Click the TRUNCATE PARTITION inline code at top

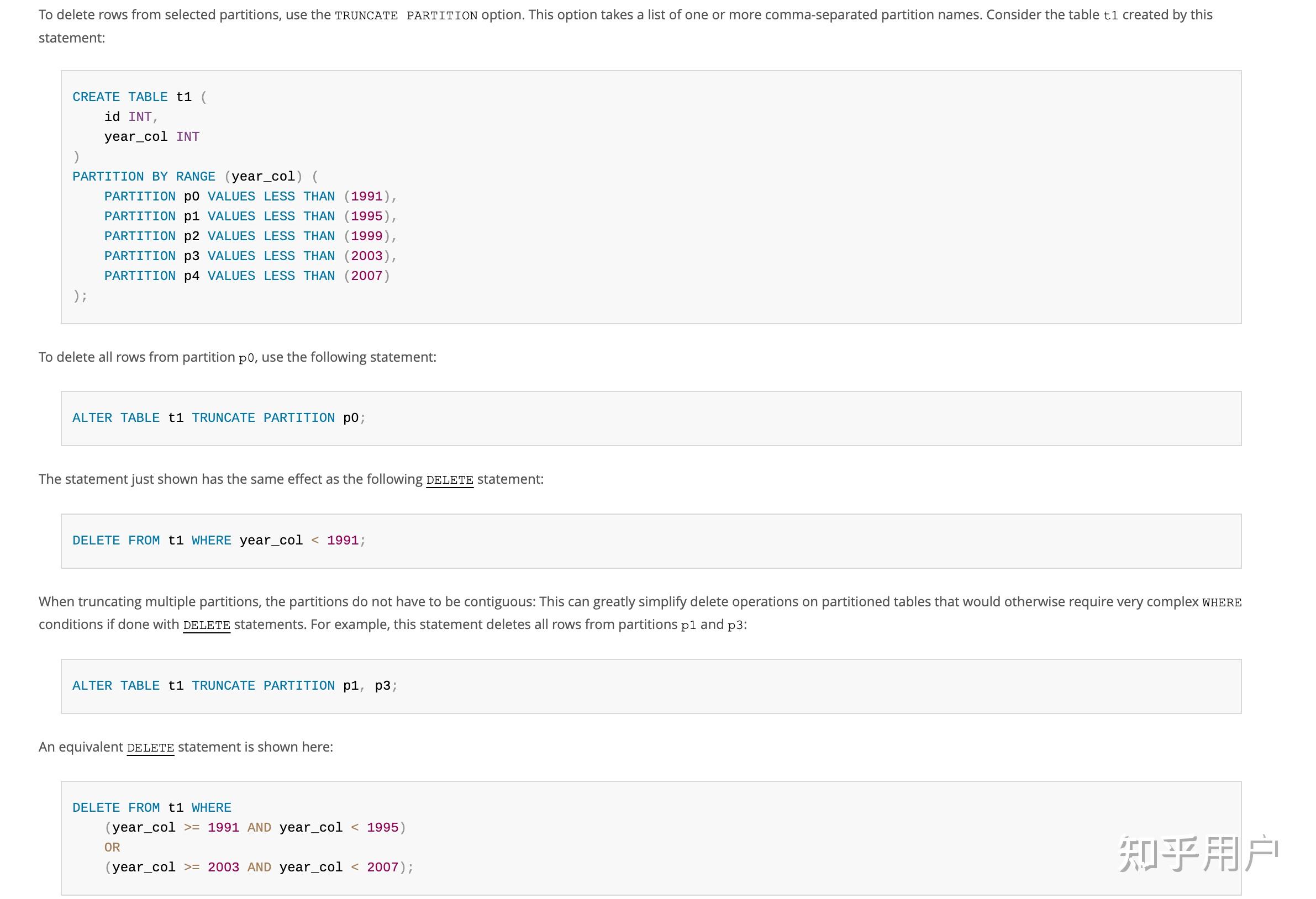point(406,15)
